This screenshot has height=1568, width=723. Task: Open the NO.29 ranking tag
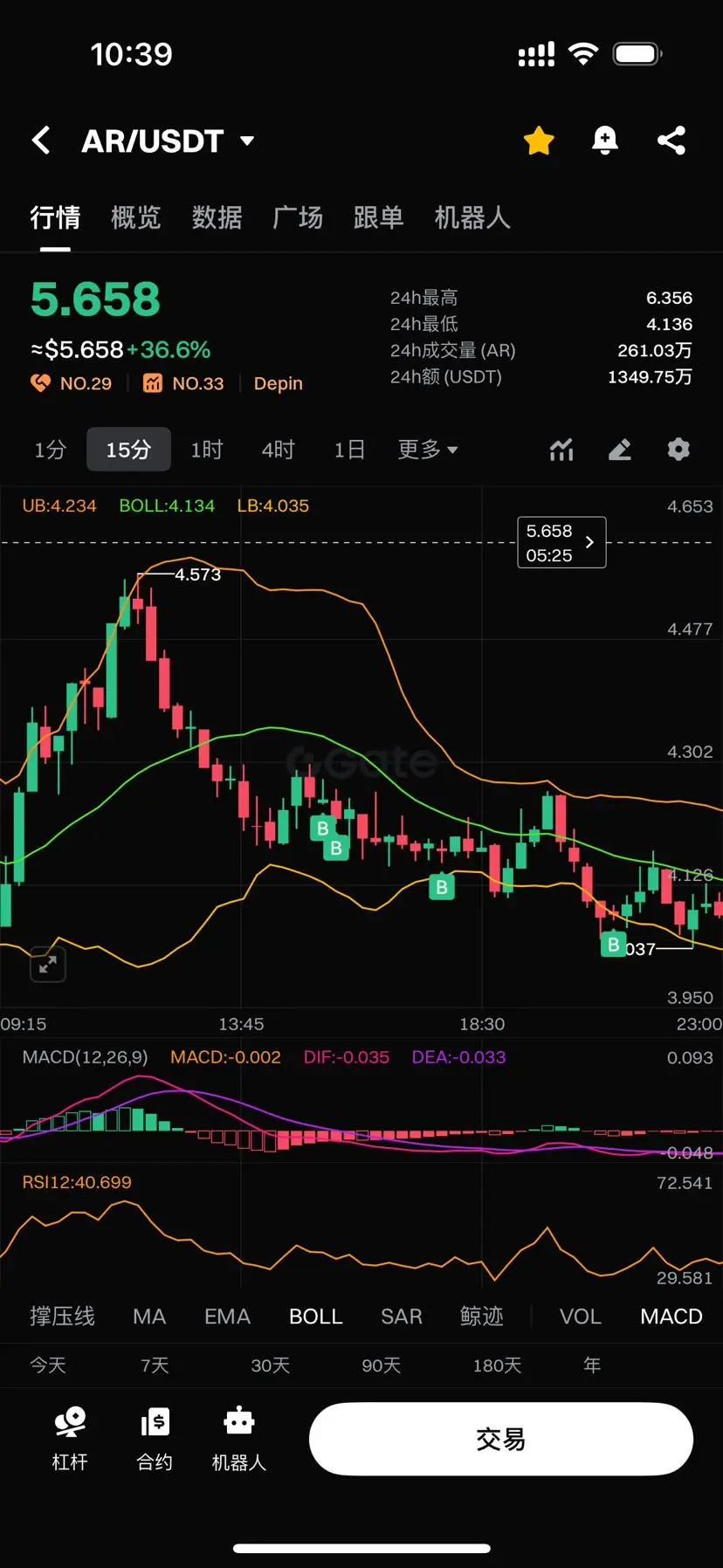coord(72,383)
